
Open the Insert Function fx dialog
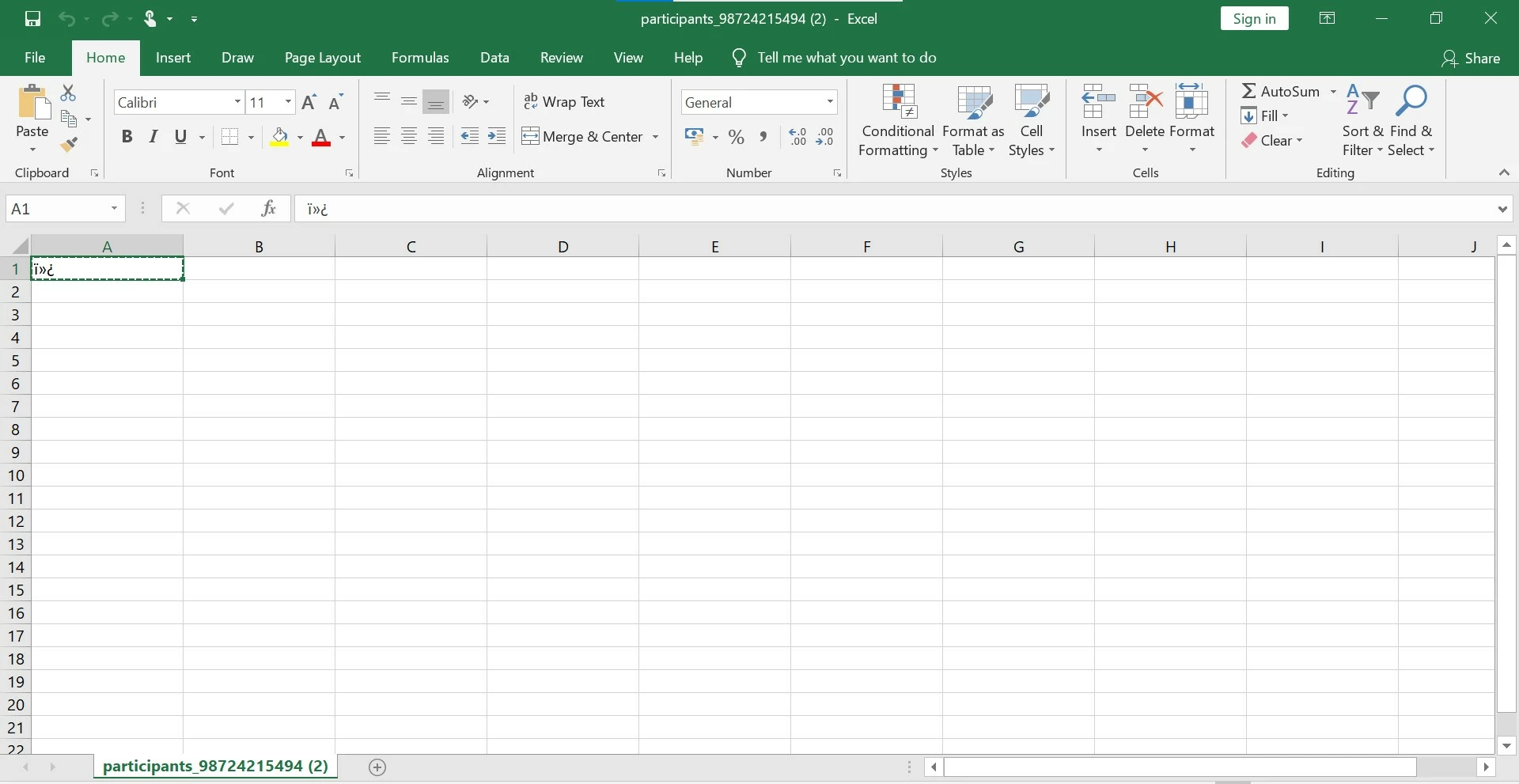tap(268, 209)
